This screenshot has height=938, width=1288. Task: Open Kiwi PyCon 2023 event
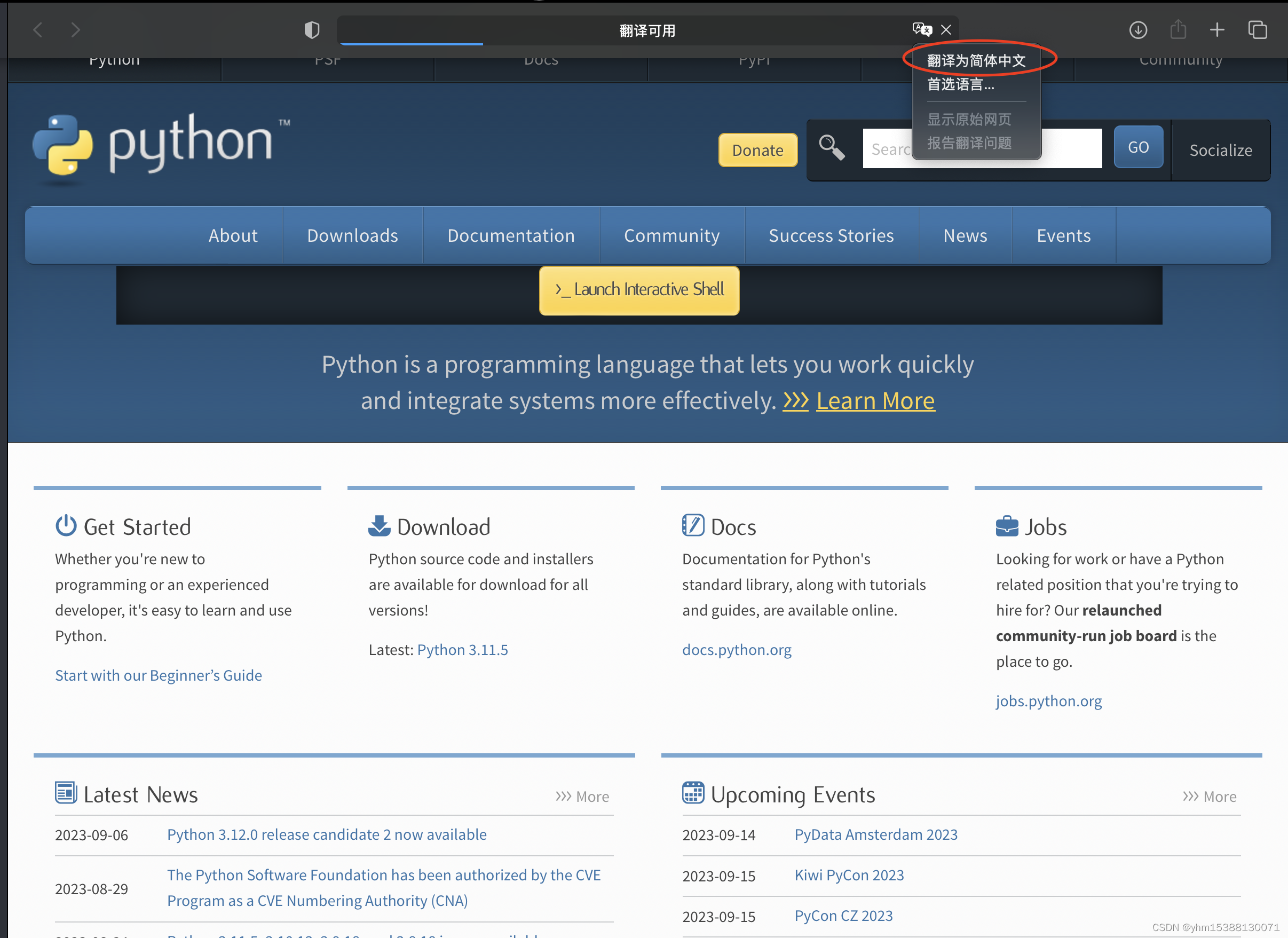click(849, 876)
